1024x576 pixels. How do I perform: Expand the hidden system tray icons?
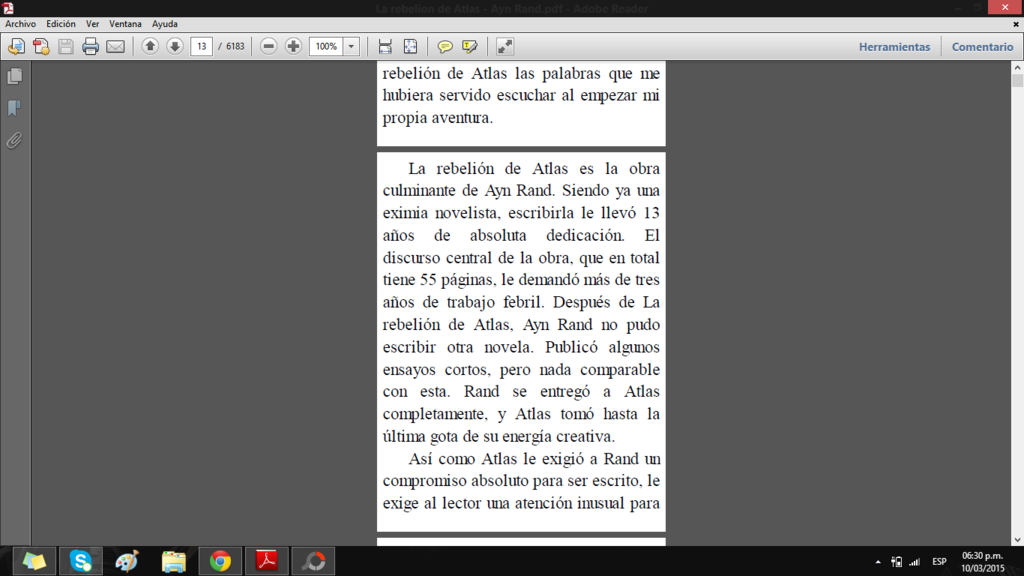(878, 562)
